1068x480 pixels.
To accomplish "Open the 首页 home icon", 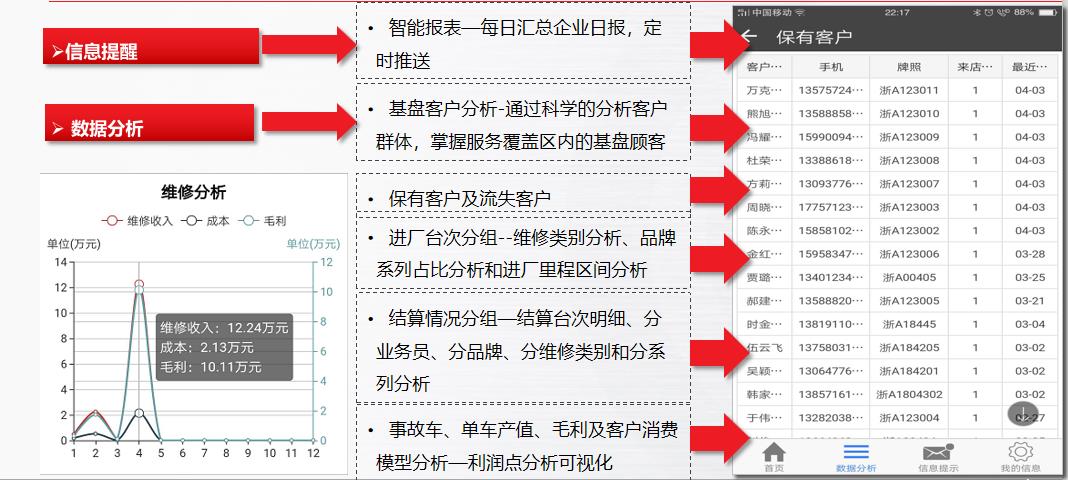I will [774, 455].
